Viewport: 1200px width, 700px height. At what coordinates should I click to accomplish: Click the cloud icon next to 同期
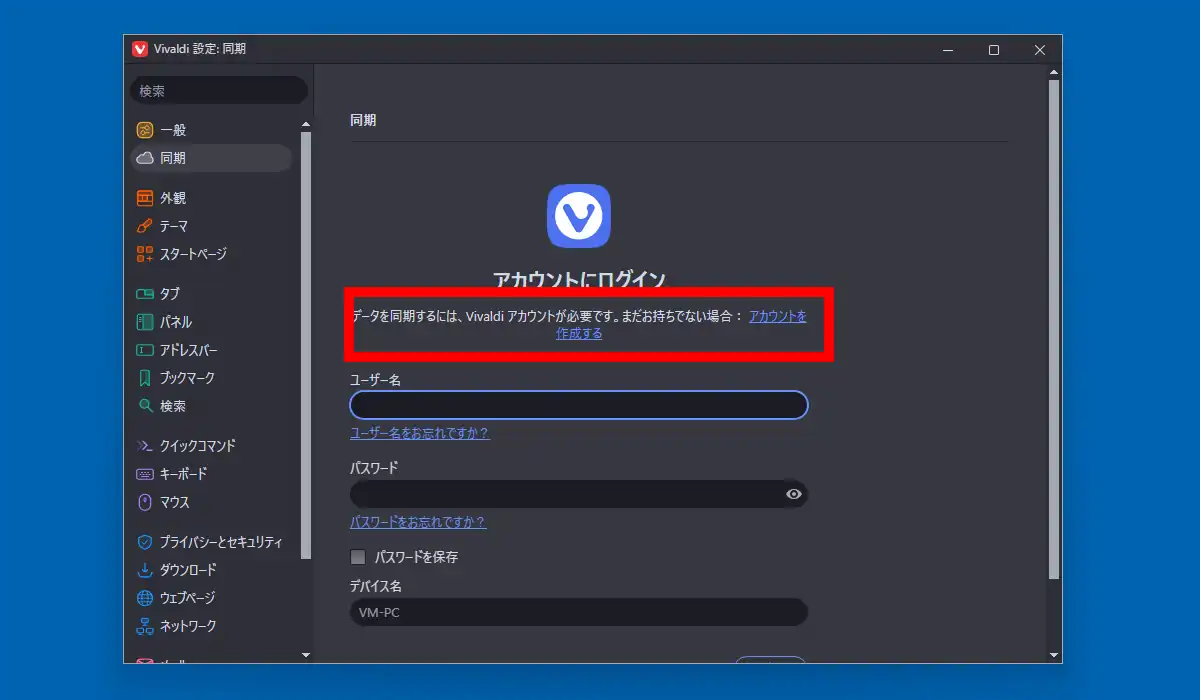click(x=145, y=158)
